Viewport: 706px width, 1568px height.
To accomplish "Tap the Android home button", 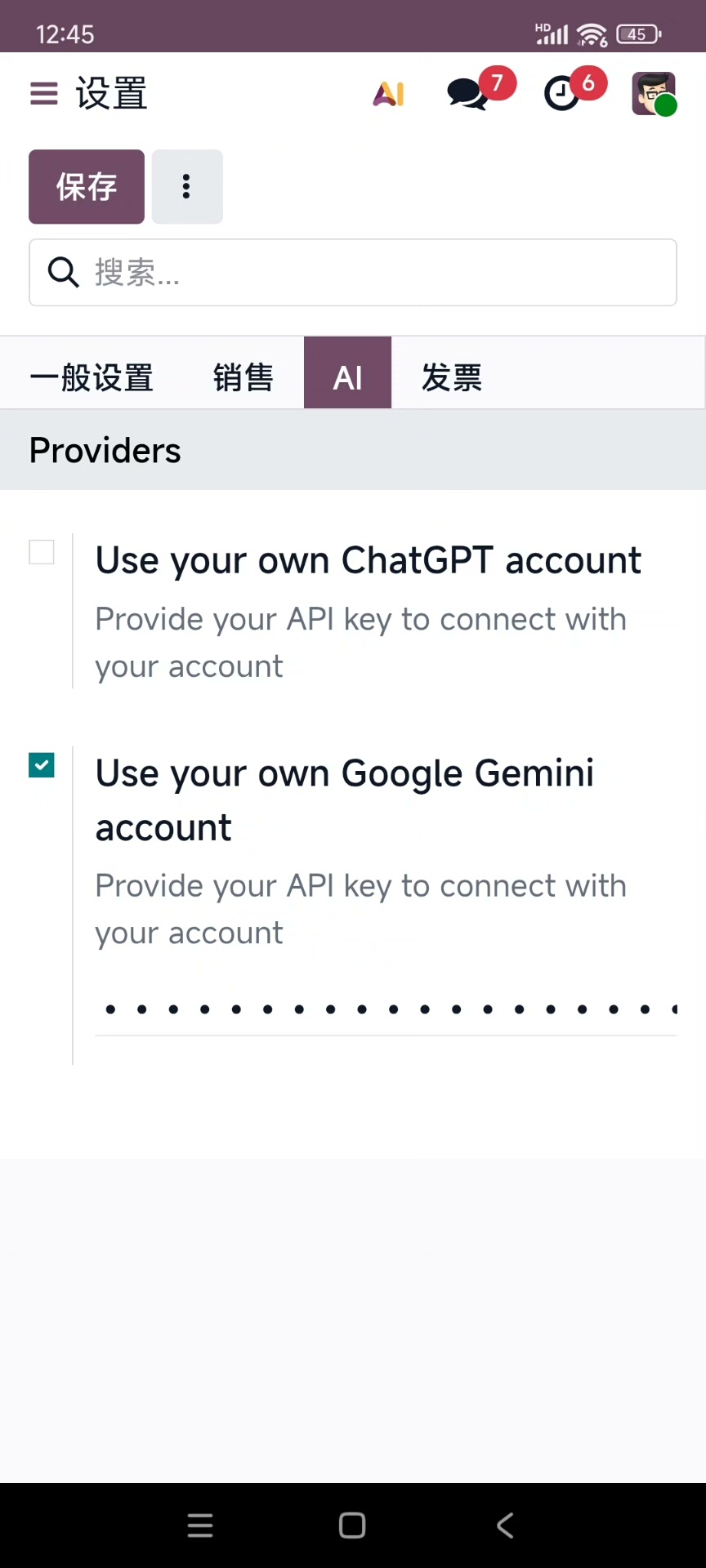I will 352,1525.
